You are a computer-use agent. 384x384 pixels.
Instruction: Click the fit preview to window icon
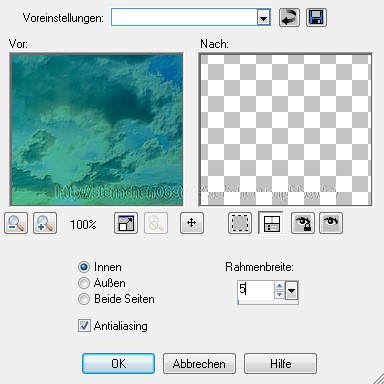pos(126,223)
